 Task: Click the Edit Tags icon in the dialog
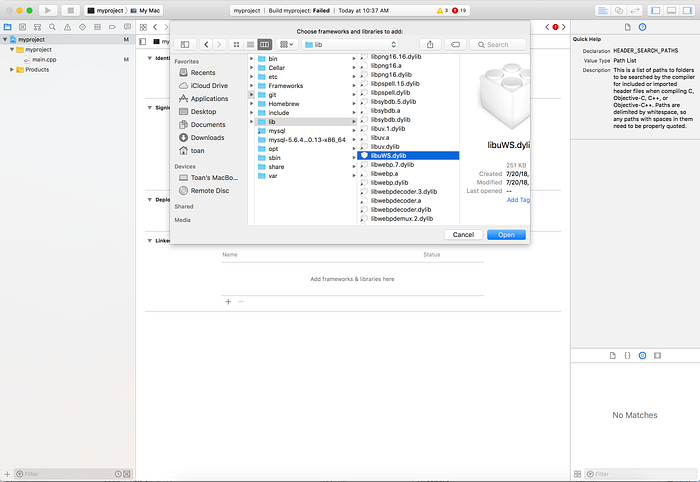[x=455, y=45]
